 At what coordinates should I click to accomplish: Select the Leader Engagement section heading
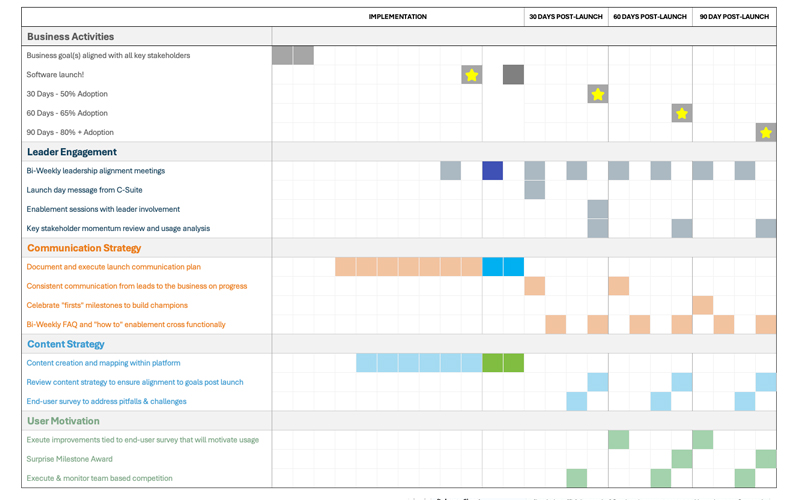(72, 152)
